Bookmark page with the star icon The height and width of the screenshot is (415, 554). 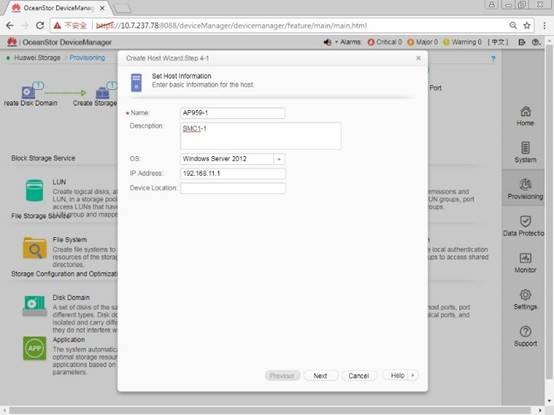pos(527,25)
